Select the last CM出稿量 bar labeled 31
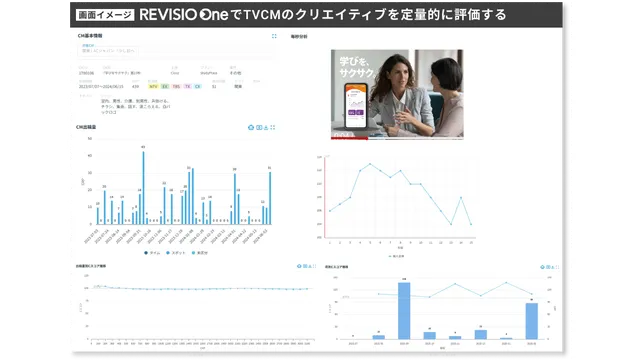Screen dimensions: 640x360 (x=270, y=198)
